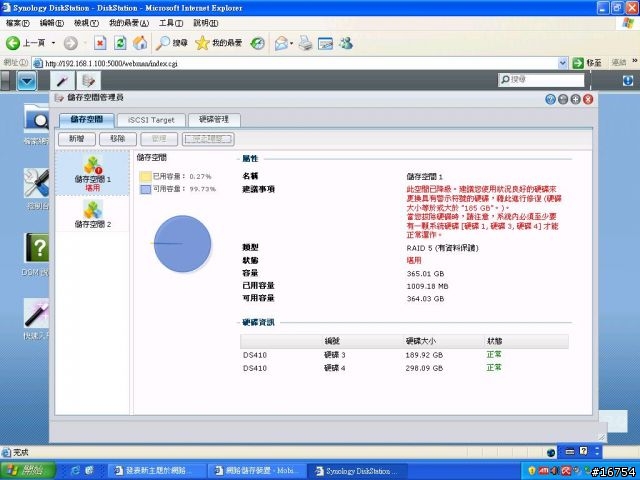Screen dimensions: 640x480
Task: Open the Control Panel tools desktop icon
Action: [36, 183]
